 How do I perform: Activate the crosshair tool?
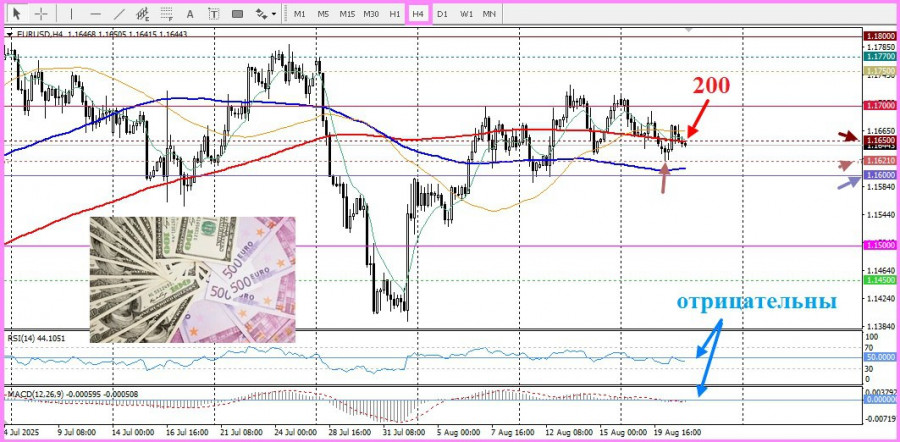(x=41, y=13)
